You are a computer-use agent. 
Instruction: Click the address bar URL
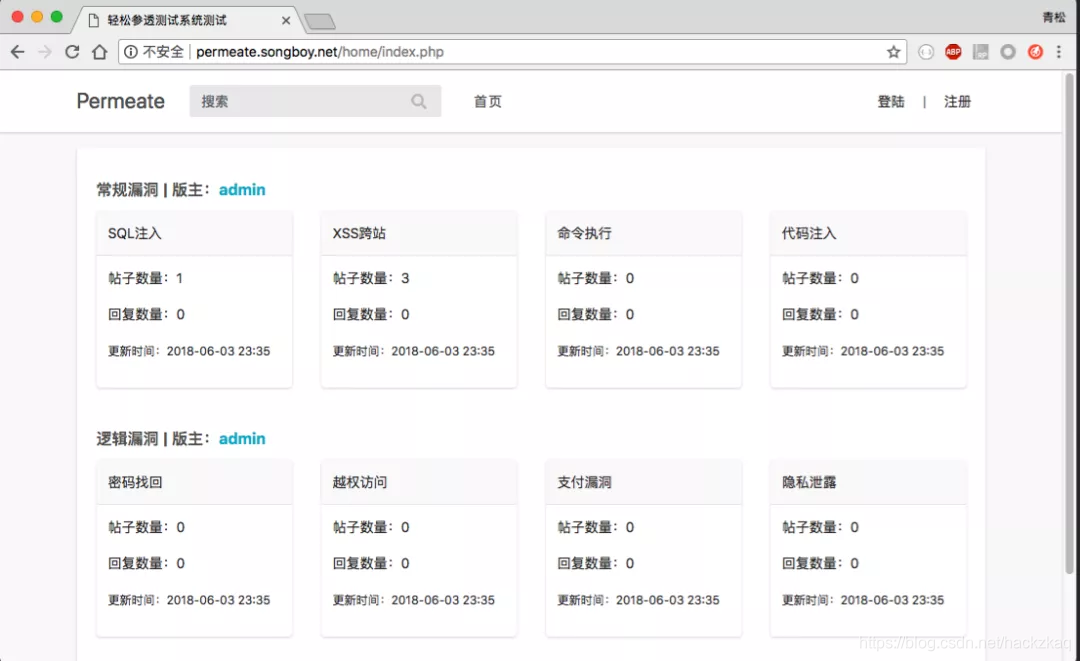320,52
